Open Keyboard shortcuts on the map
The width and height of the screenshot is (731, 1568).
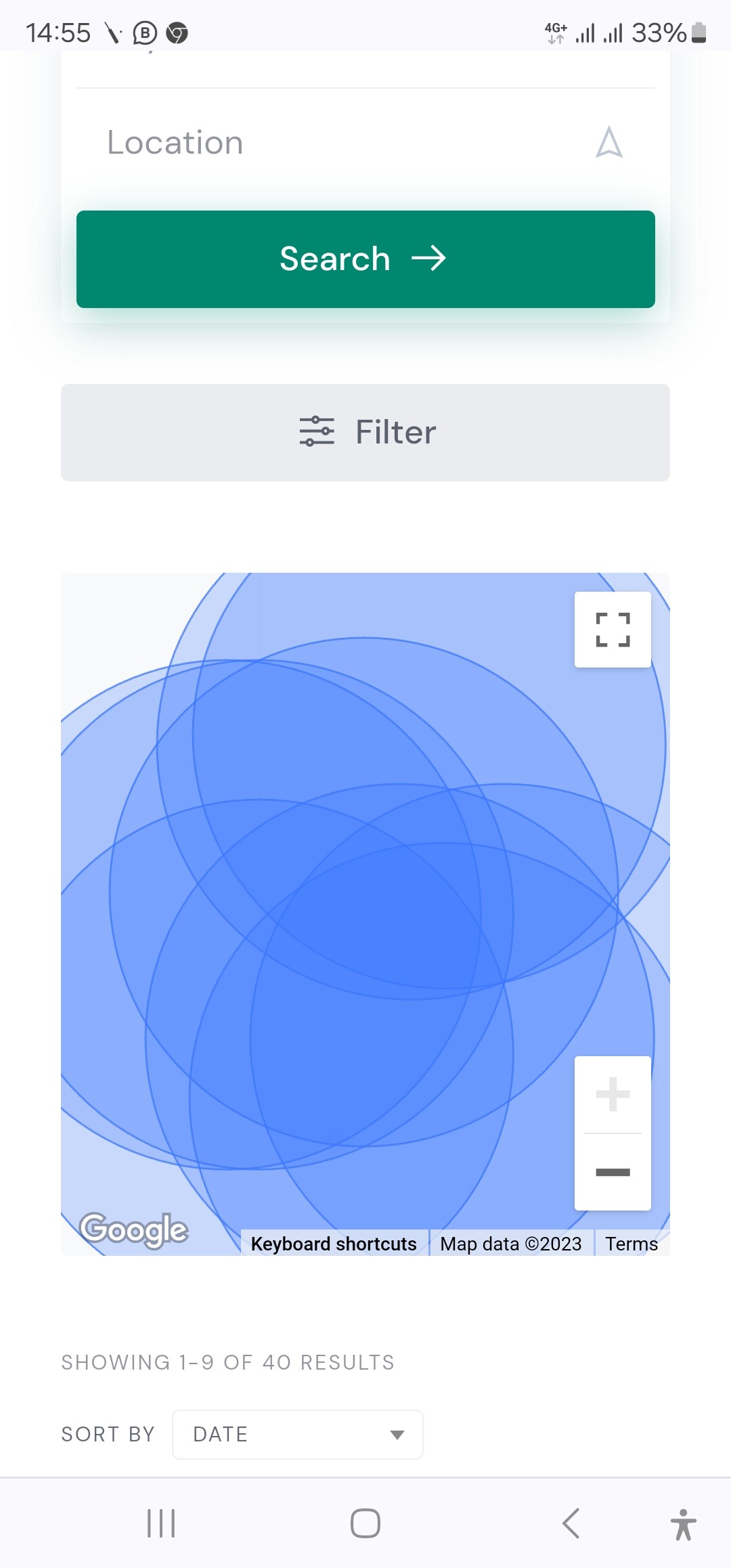pos(334,1244)
